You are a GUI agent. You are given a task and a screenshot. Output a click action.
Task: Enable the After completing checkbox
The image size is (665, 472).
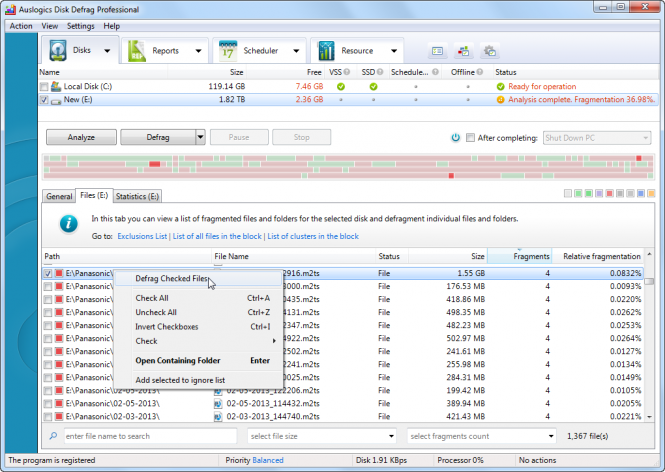[470, 137]
